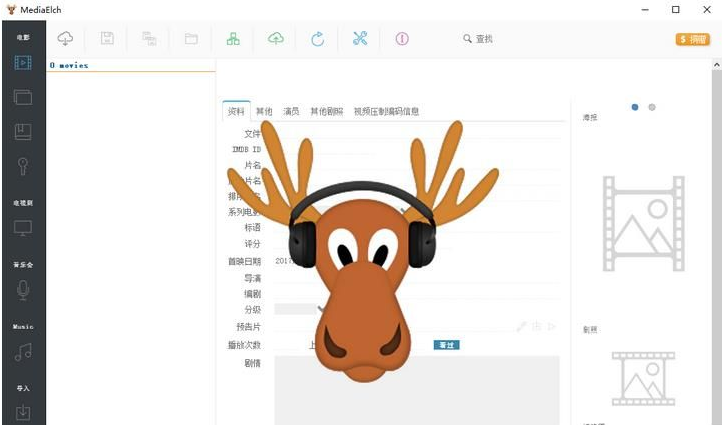The image size is (723, 425).
Task: Click the trailer play triangle icon
Action: 551,326
